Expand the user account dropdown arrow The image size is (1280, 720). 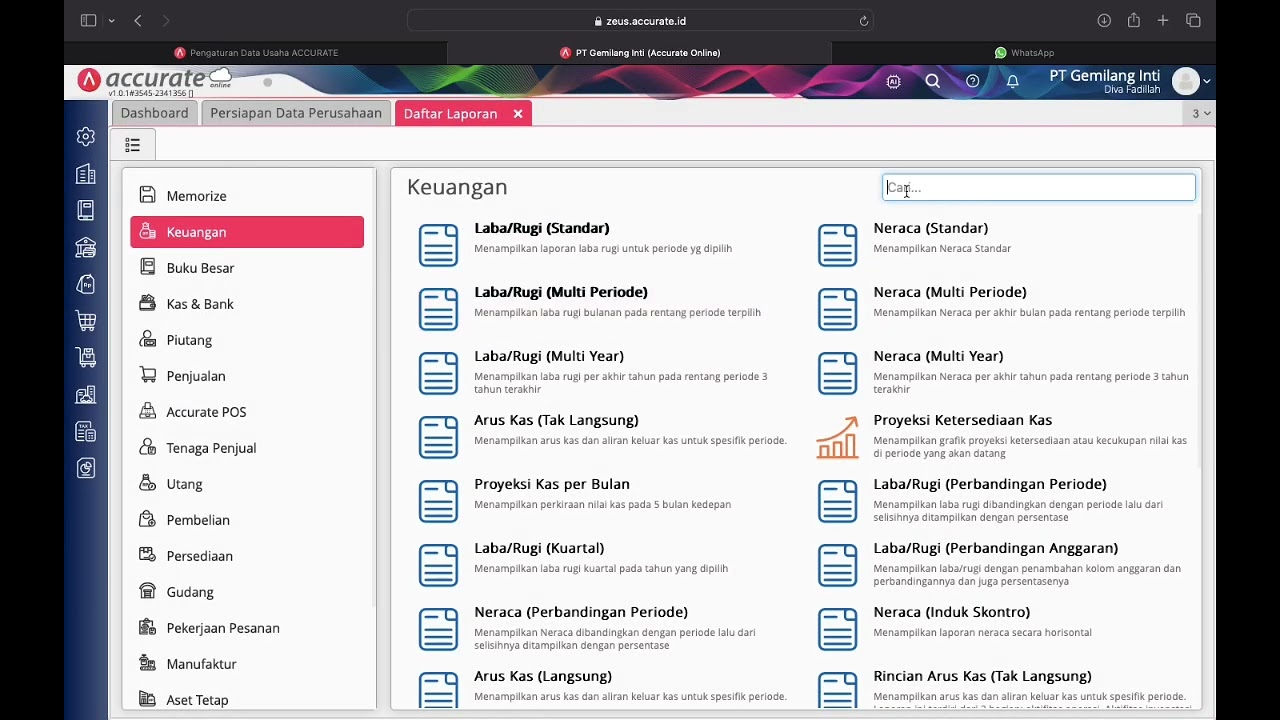(x=1207, y=82)
